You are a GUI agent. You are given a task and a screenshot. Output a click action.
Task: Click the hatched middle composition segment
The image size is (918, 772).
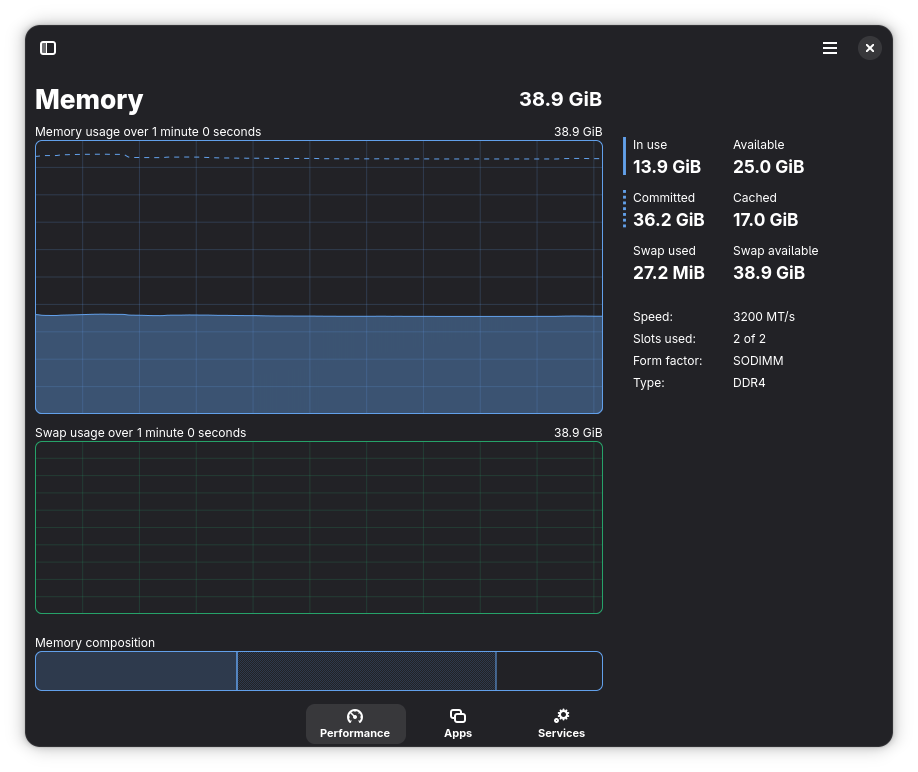(366, 671)
